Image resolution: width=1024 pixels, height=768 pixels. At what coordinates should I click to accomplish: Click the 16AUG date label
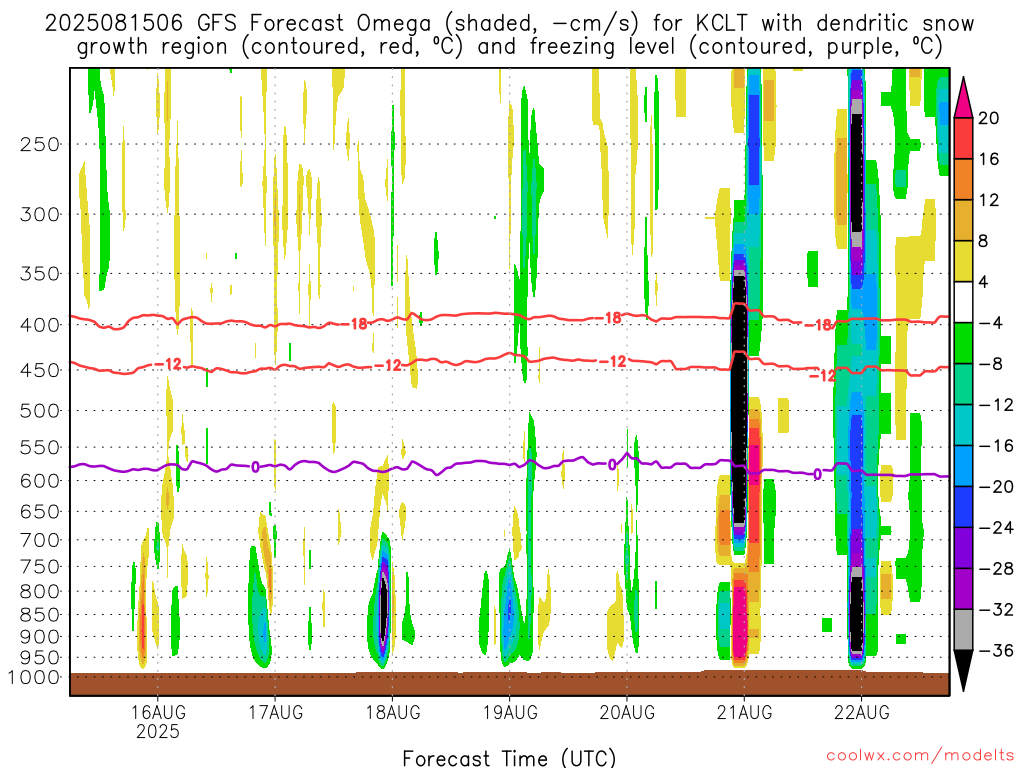pyautogui.click(x=157, y=712)
